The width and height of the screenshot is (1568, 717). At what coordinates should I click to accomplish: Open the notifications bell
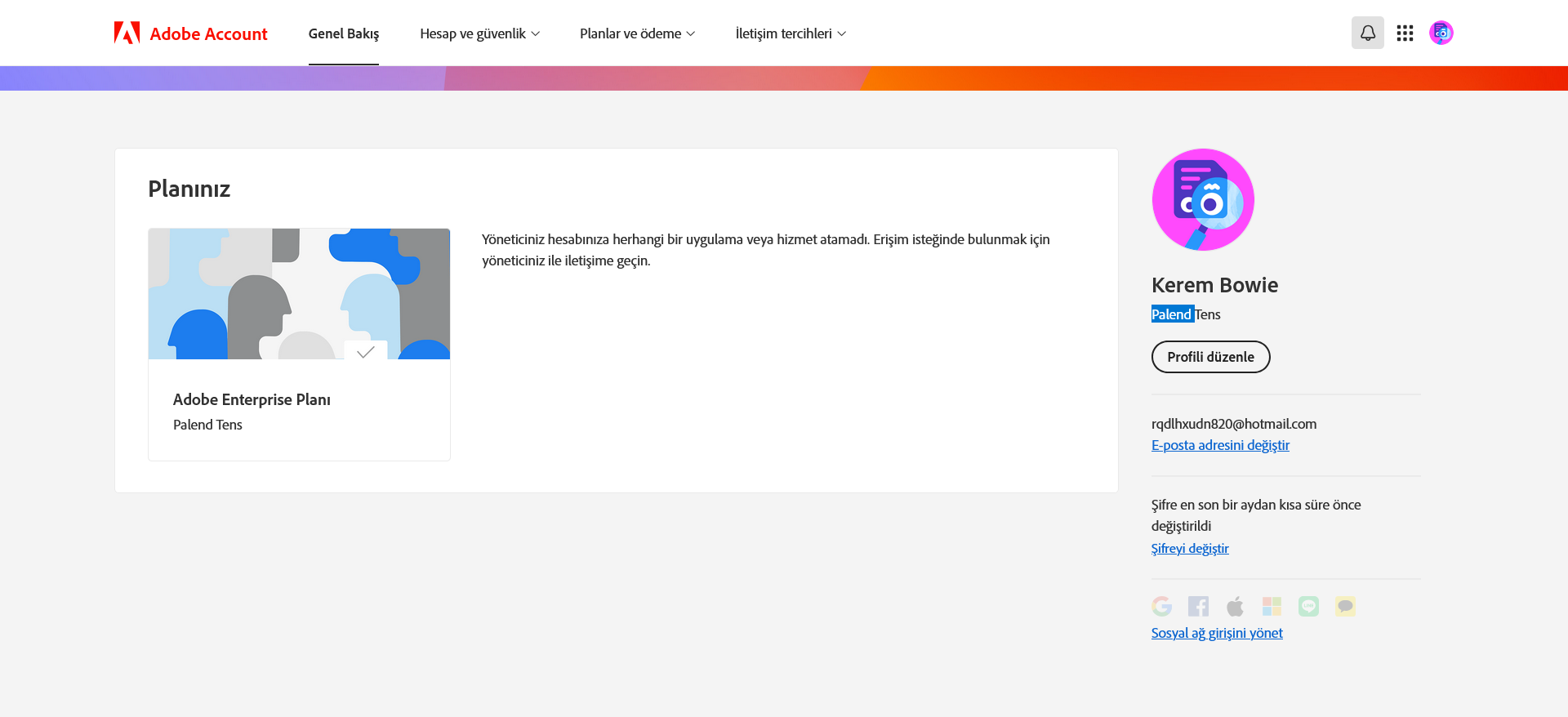pyautogui.click(x=1368, y=33)
